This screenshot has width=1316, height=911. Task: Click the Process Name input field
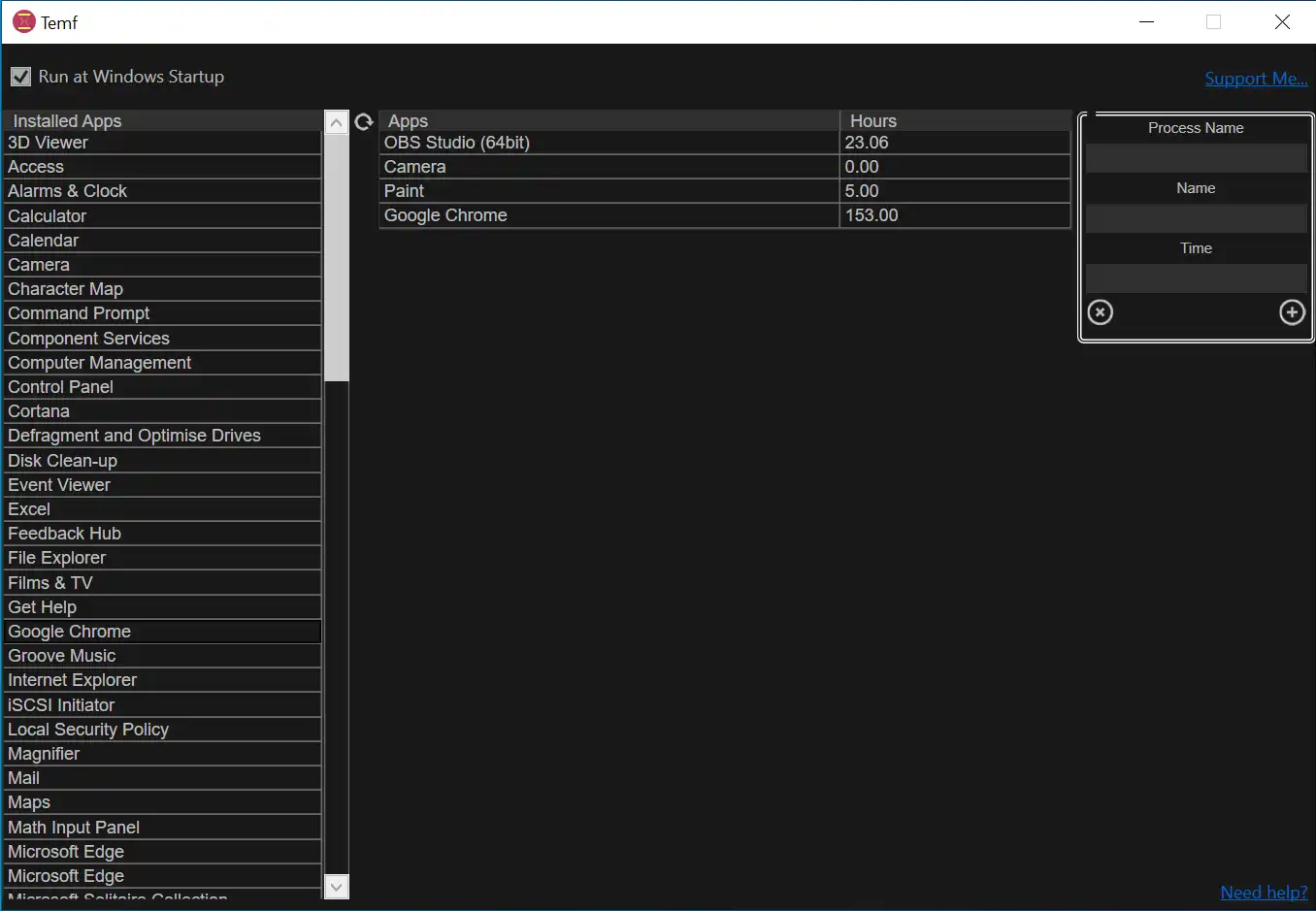1196,158
